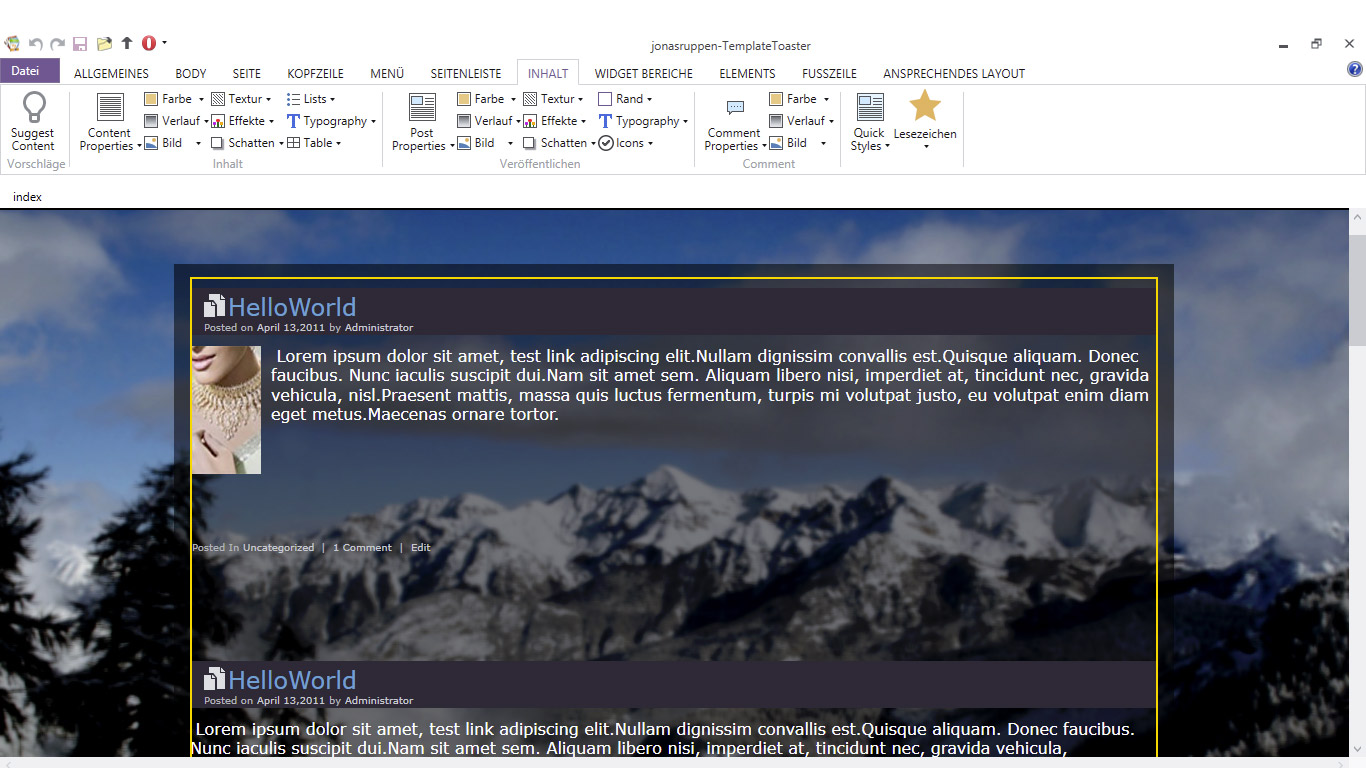Click the Post Properties icon
Image resolution: width=1366 pixels, height=768 pixels.
coord(422,108)
